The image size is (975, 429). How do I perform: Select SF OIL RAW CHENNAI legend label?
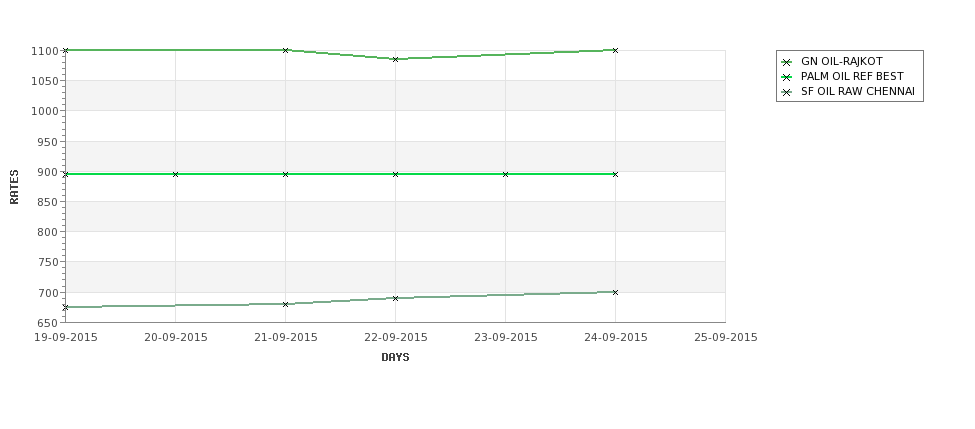coord(857,91)
